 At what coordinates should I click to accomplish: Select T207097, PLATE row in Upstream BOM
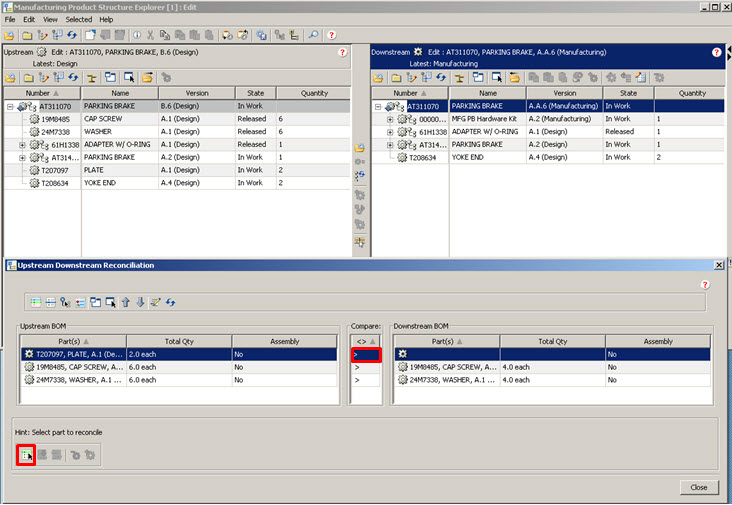(x=179, y=354)
